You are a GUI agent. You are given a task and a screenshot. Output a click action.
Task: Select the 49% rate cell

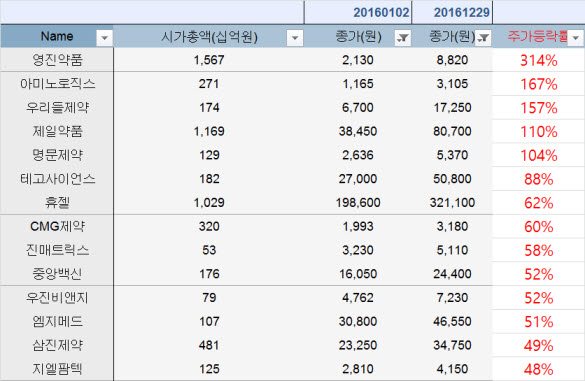538,346
